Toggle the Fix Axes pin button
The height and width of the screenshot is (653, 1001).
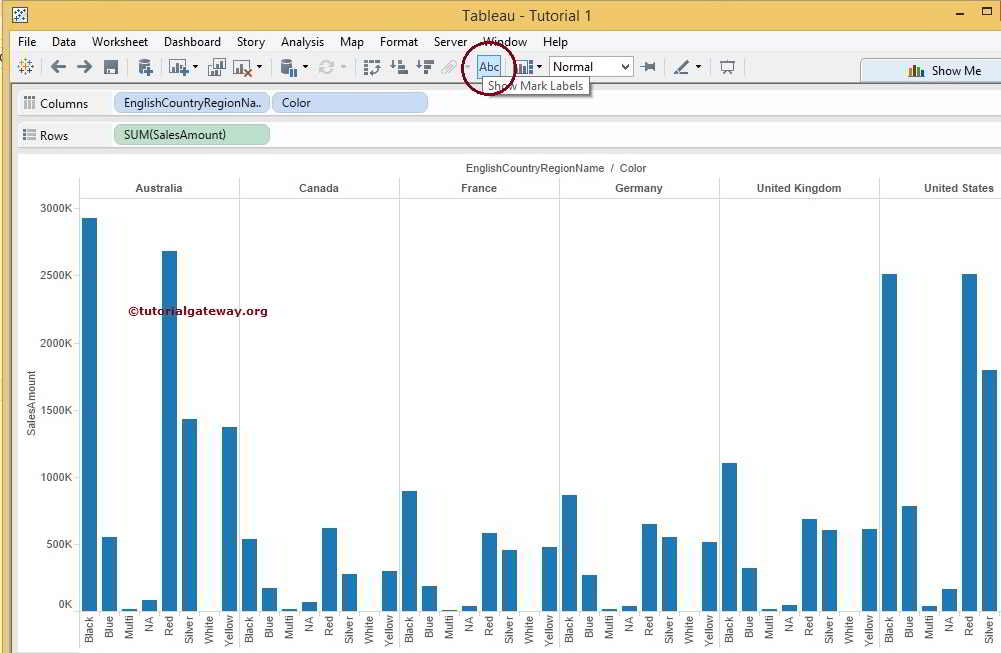point(648,67)
